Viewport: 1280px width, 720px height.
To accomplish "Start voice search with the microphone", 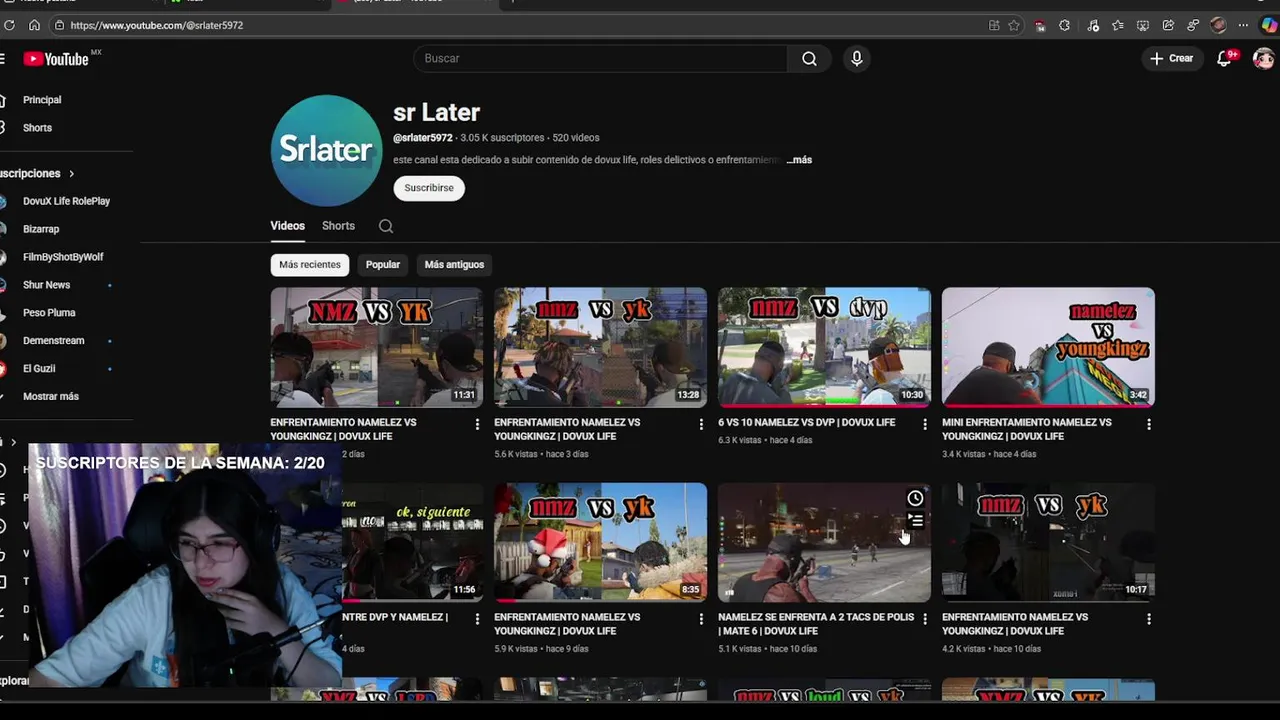I will point(856,59).
